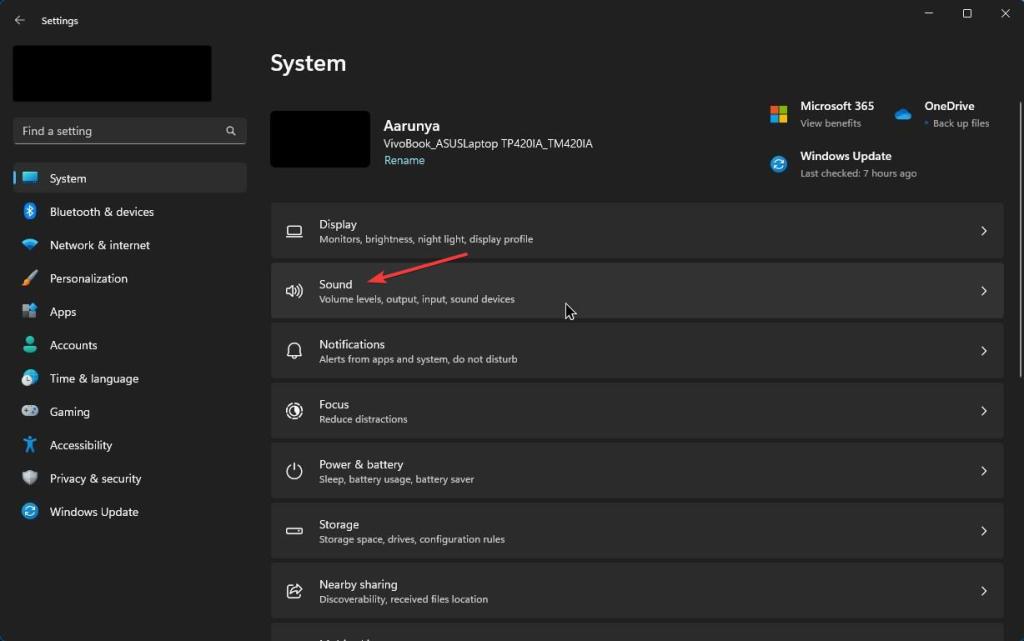Click the System monitor icon in sidebar
Screen dimensions: 1024x641
(x=30, y=178)
